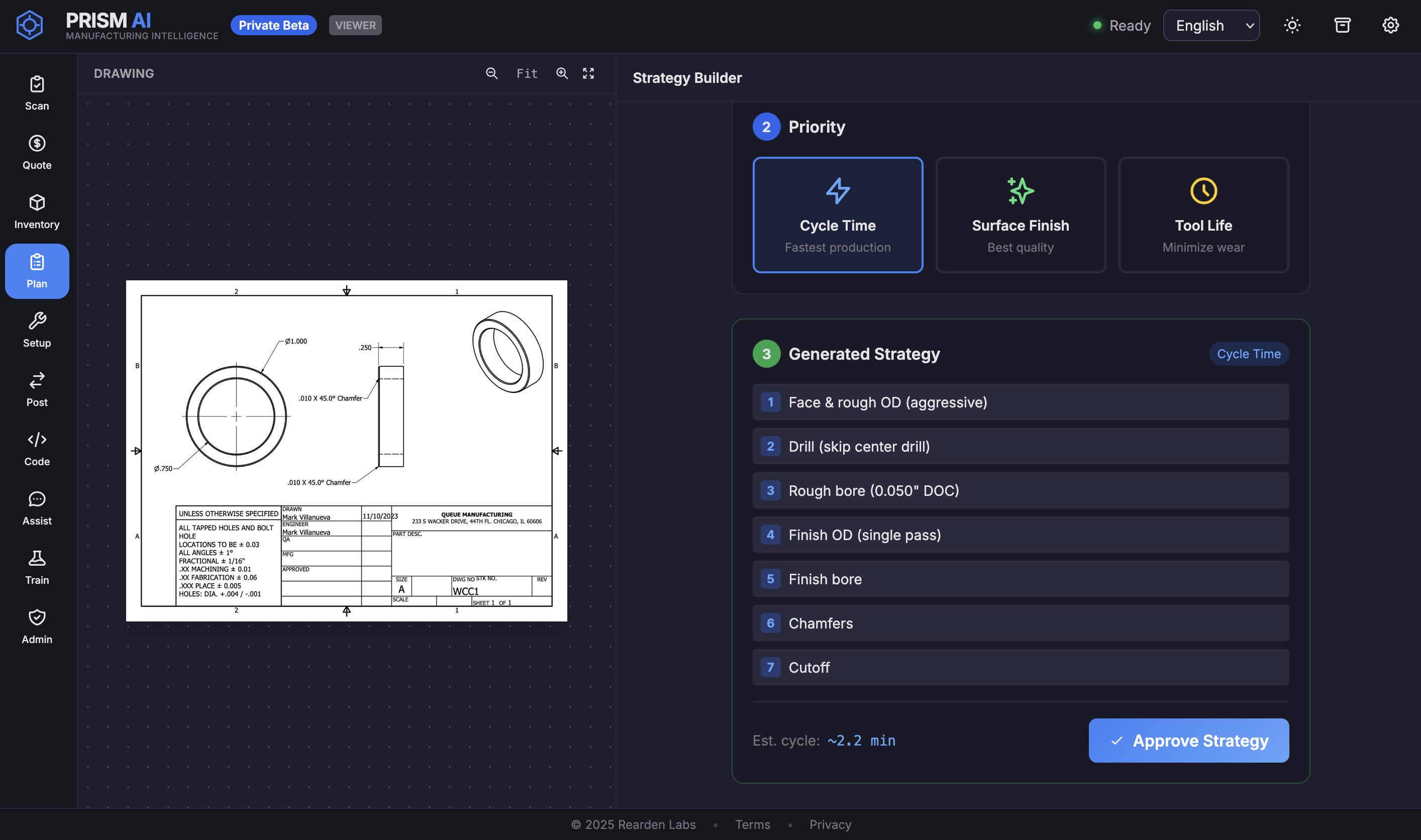The width and height of the screenshot is (1421, 840).
Task: Open the Scan section in sidebar
Action: (37, 93)
